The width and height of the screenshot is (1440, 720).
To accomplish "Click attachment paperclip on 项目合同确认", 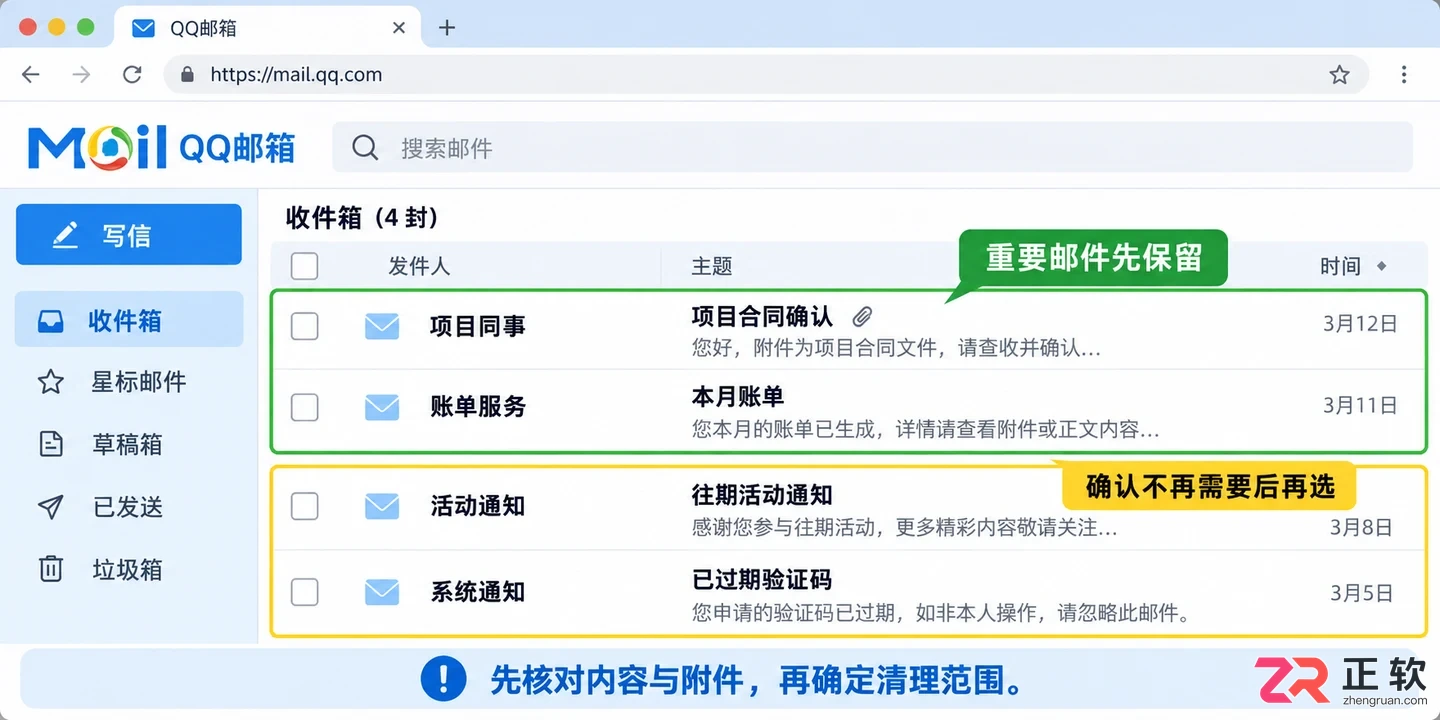I will point(862,317).
